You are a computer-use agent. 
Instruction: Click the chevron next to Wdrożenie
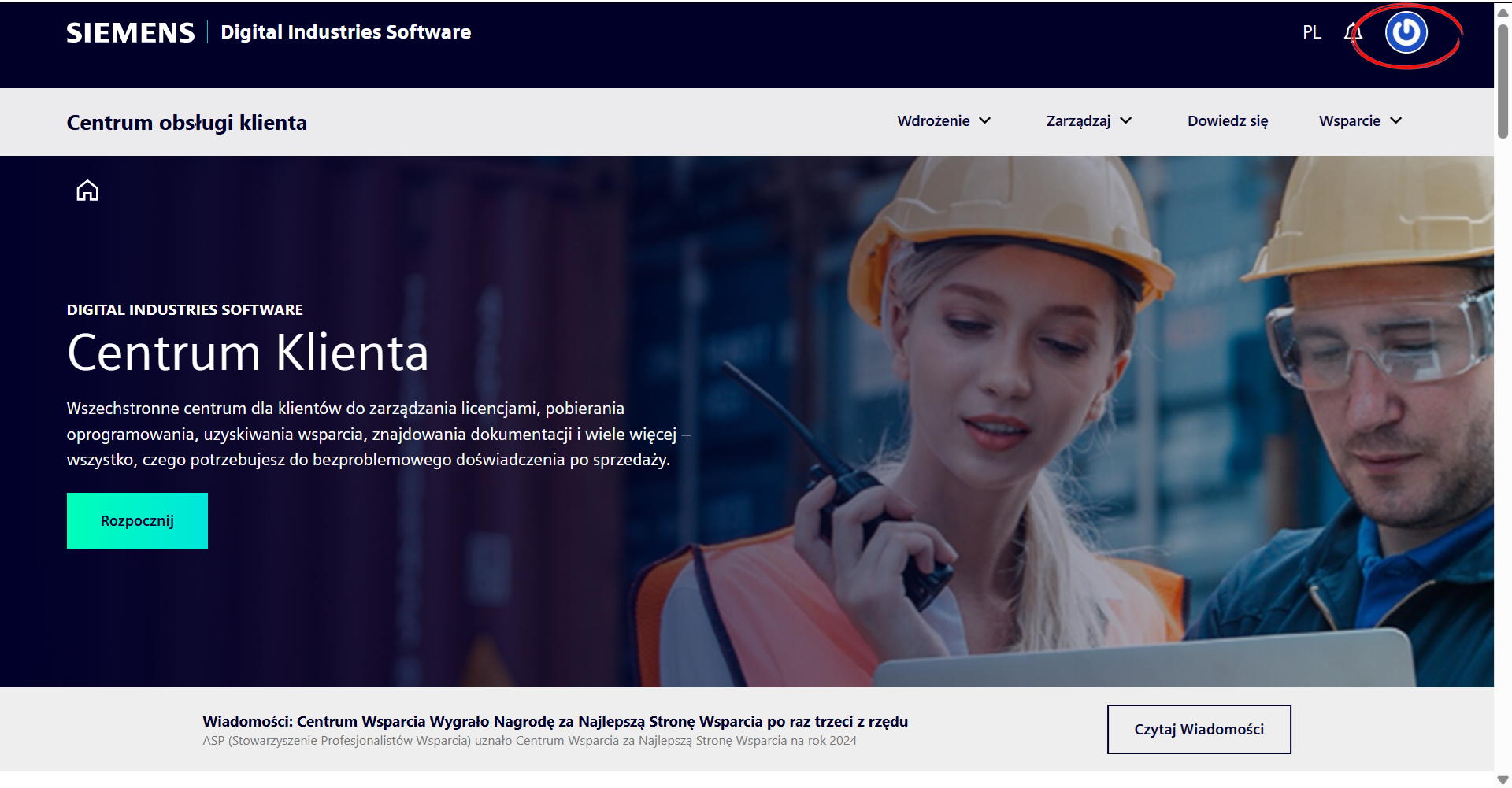(x=984, y=120)
